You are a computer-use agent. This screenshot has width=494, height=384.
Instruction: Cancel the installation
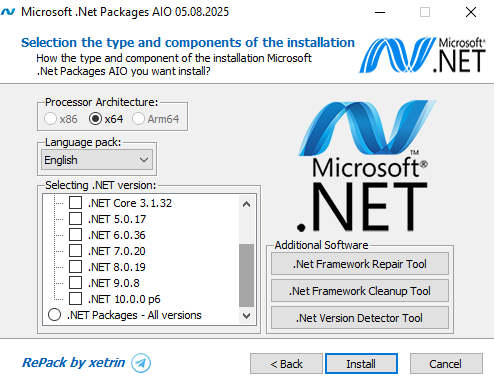(446, 364)
